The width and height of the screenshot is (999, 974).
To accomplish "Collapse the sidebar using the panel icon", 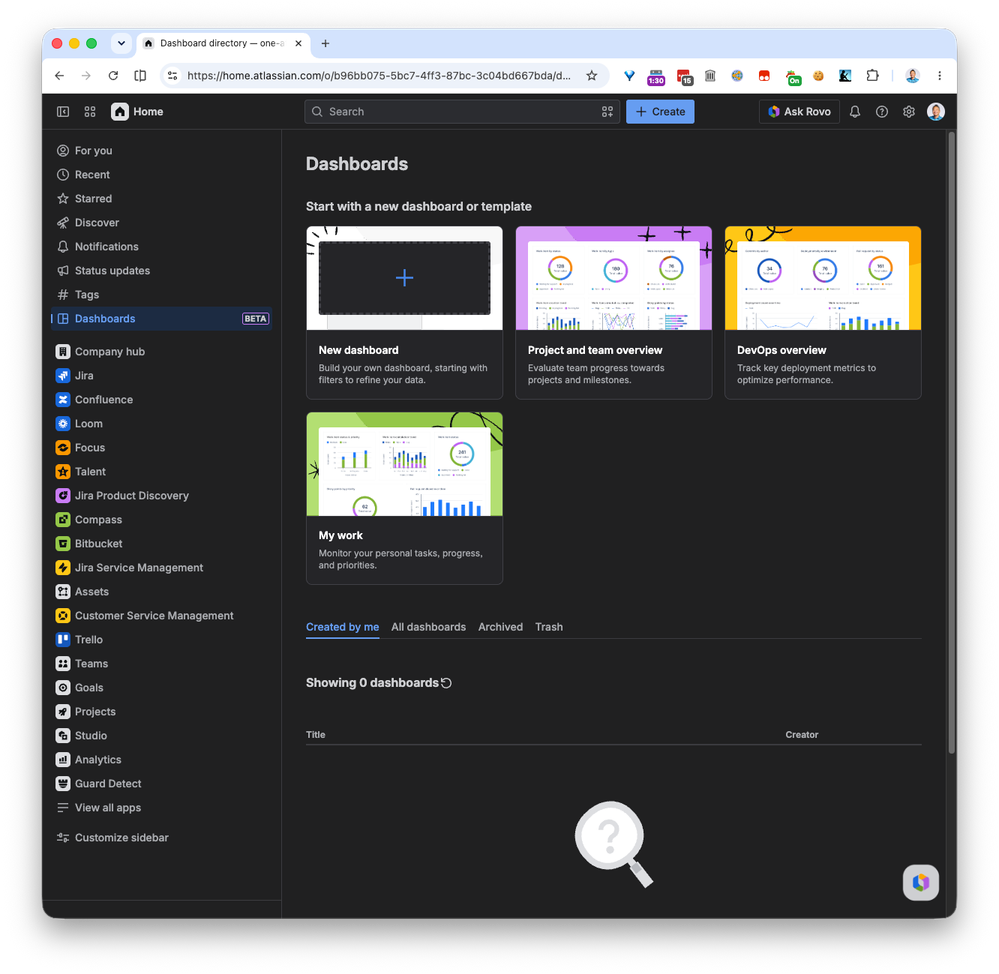I will pos(63,111).
